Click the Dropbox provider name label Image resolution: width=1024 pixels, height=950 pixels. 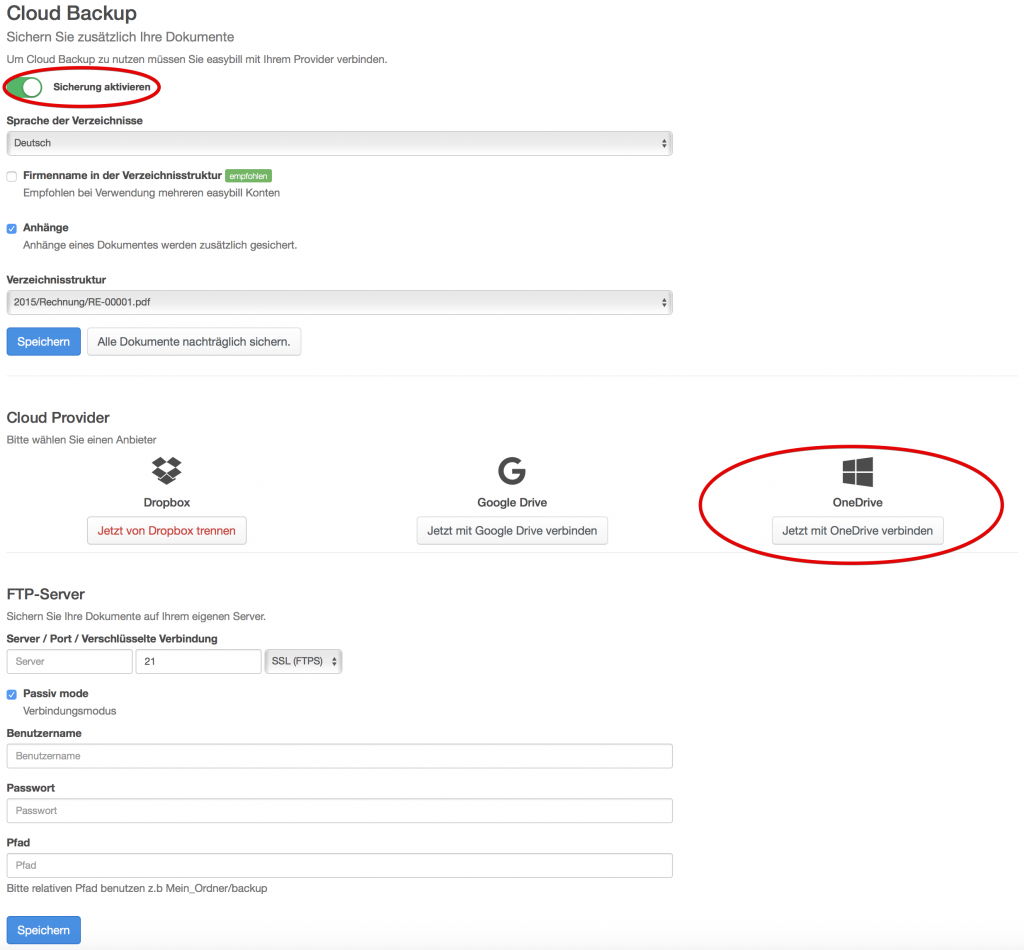click(x=167, y=502)
